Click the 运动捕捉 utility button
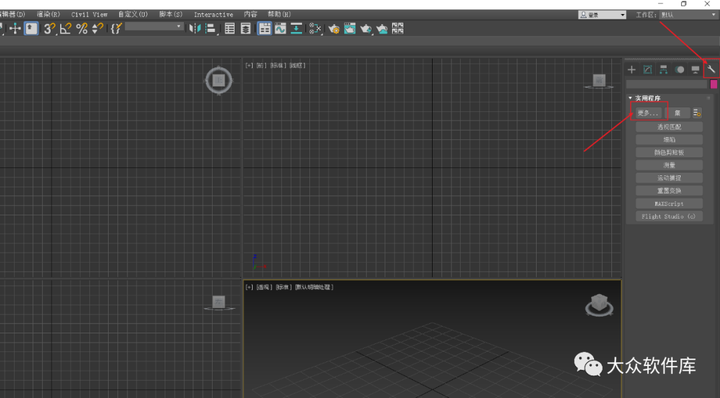 669,178
